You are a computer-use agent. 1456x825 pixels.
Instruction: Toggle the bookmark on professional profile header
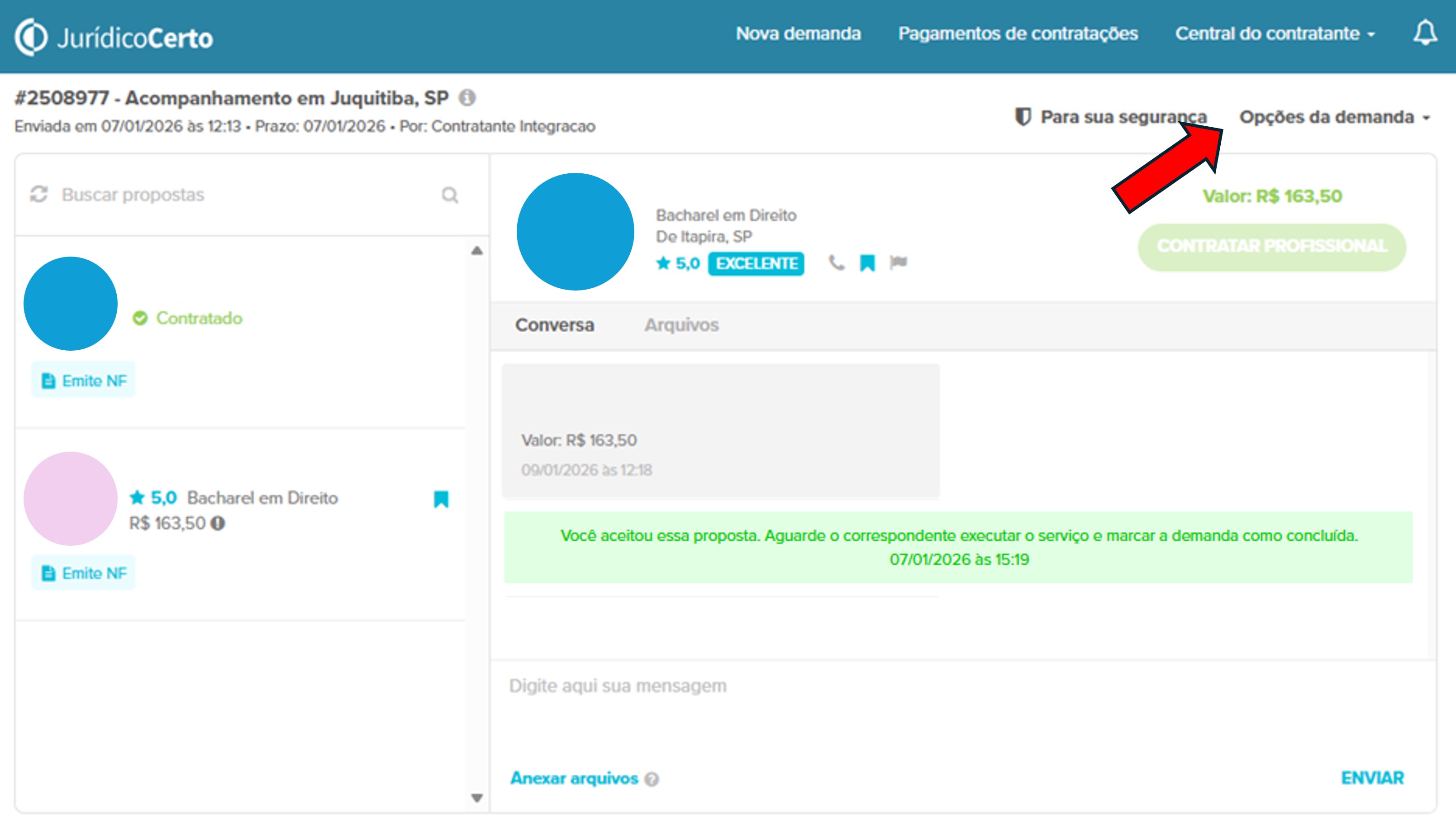(x=867, y=263)
